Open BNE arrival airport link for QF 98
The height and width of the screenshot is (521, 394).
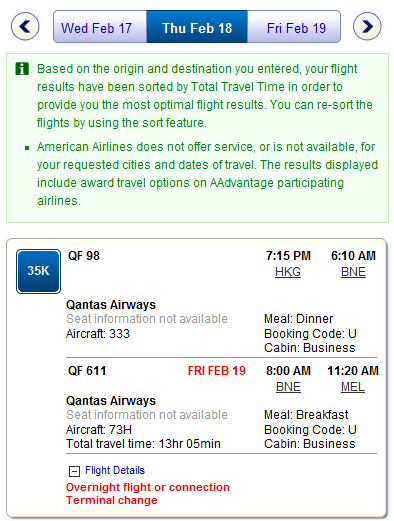353,272
